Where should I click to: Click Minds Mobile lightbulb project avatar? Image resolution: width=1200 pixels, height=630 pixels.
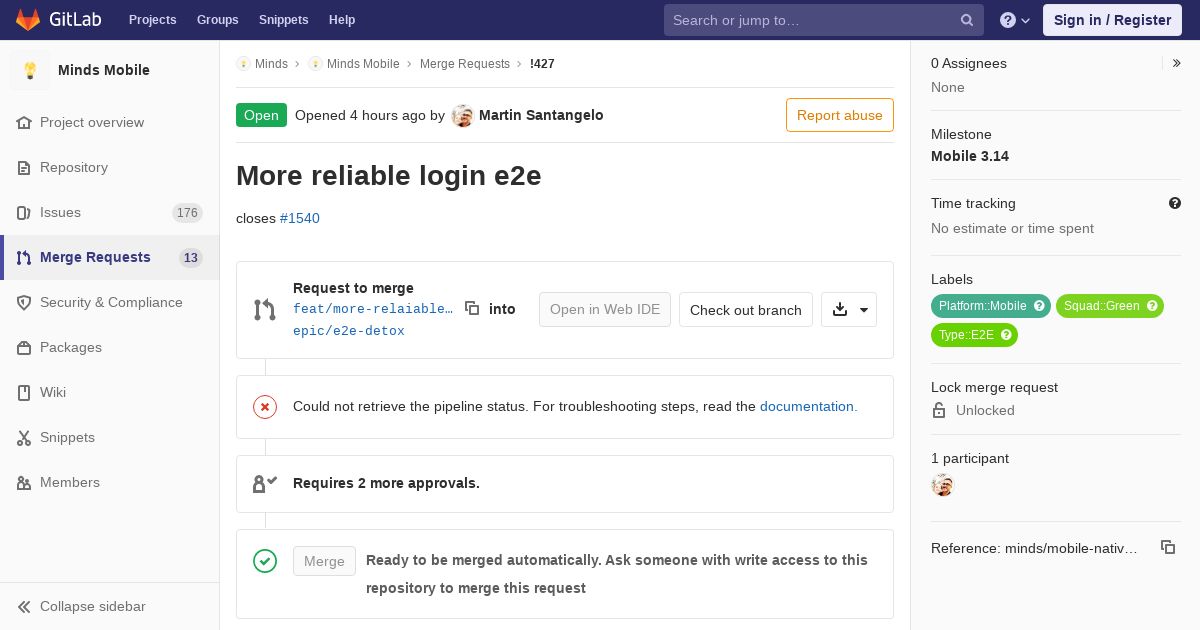coord(30,70)
